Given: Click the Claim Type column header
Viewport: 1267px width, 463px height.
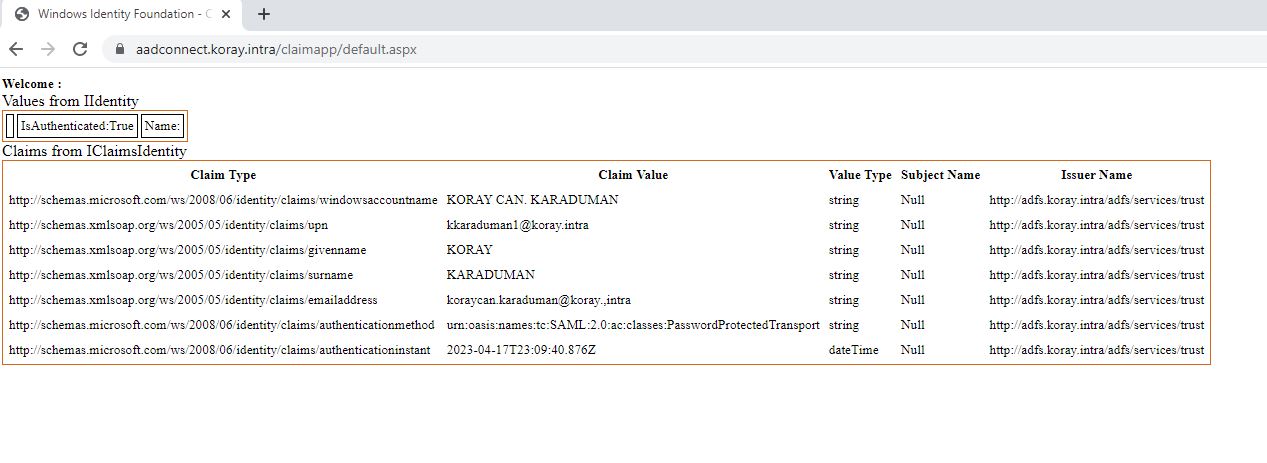Looking at the screenshot, I should pos(223,175).
